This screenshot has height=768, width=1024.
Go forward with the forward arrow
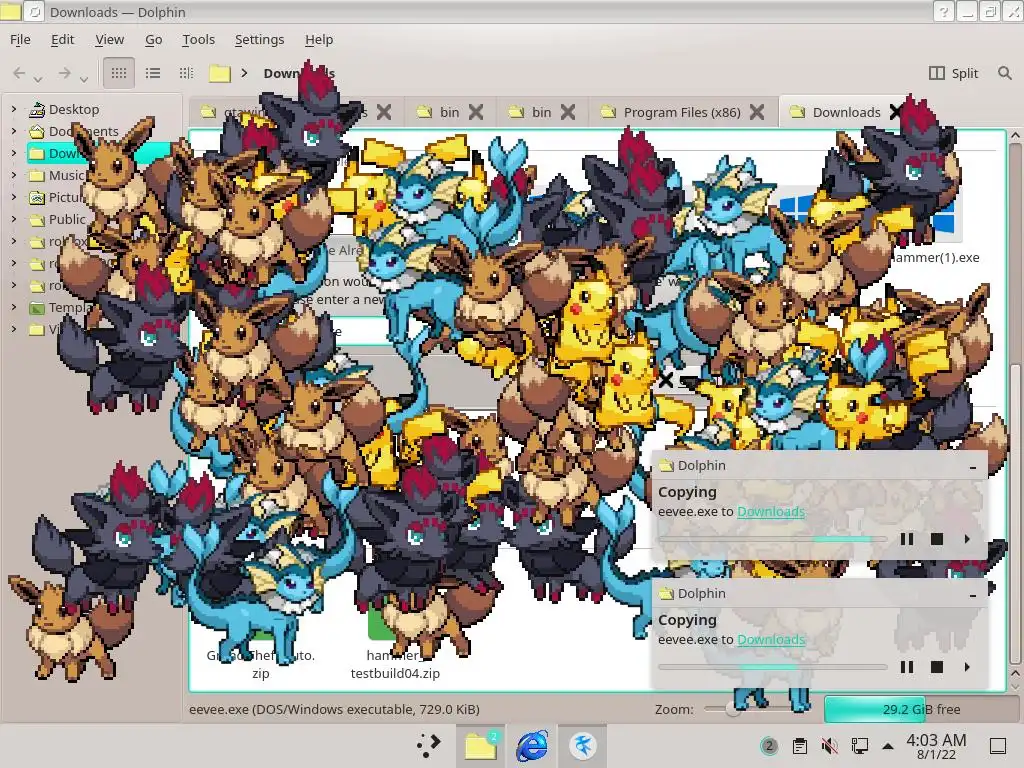[x=65, y=73]
